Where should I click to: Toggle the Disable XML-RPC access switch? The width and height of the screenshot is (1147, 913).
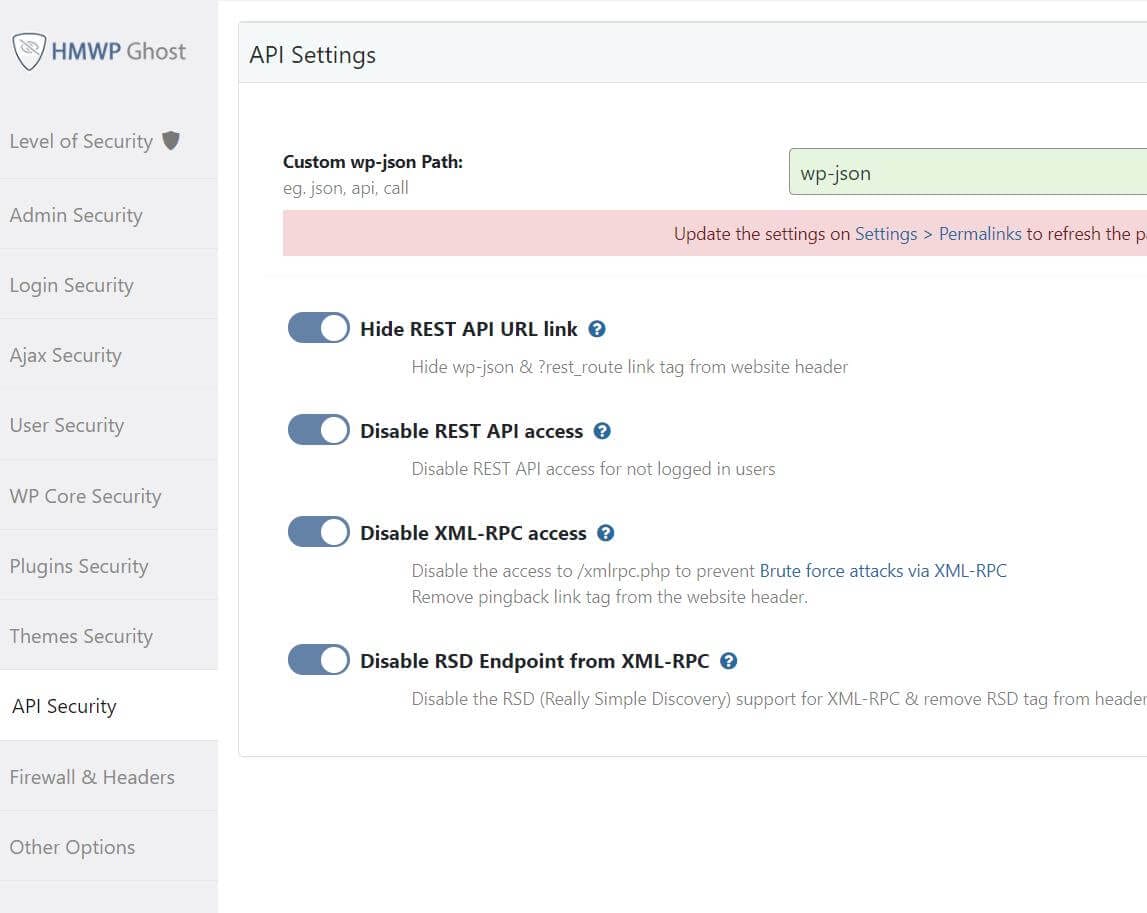pyautogui.click(x=319, y=532)
